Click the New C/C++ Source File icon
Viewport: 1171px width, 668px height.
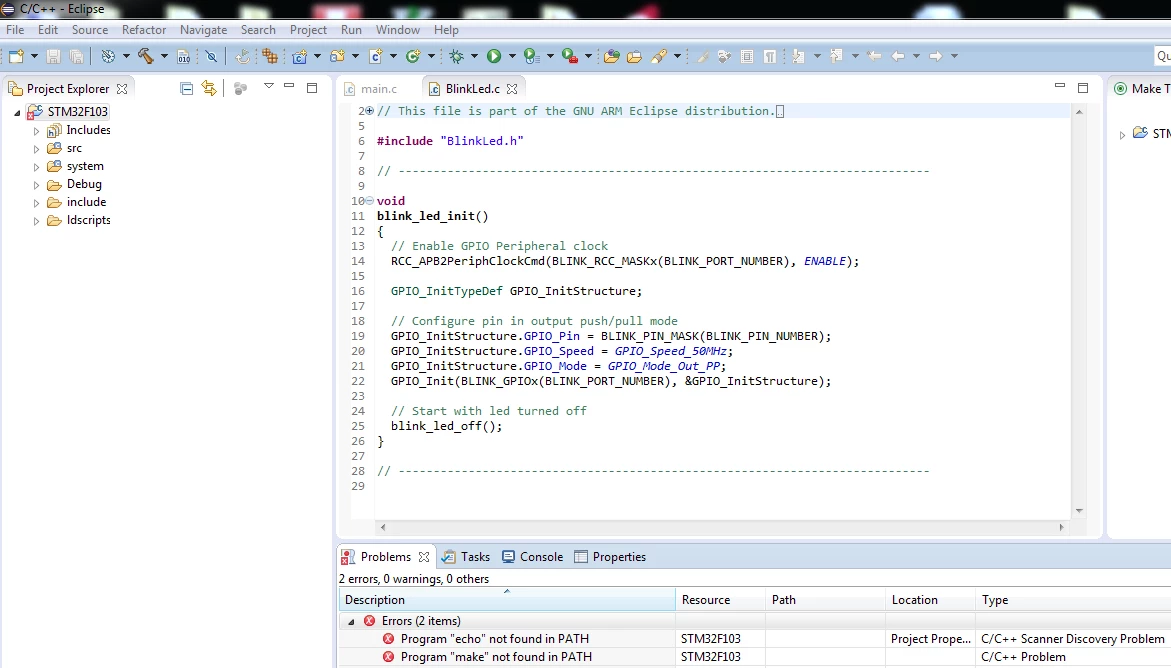(x=376, y=56)
